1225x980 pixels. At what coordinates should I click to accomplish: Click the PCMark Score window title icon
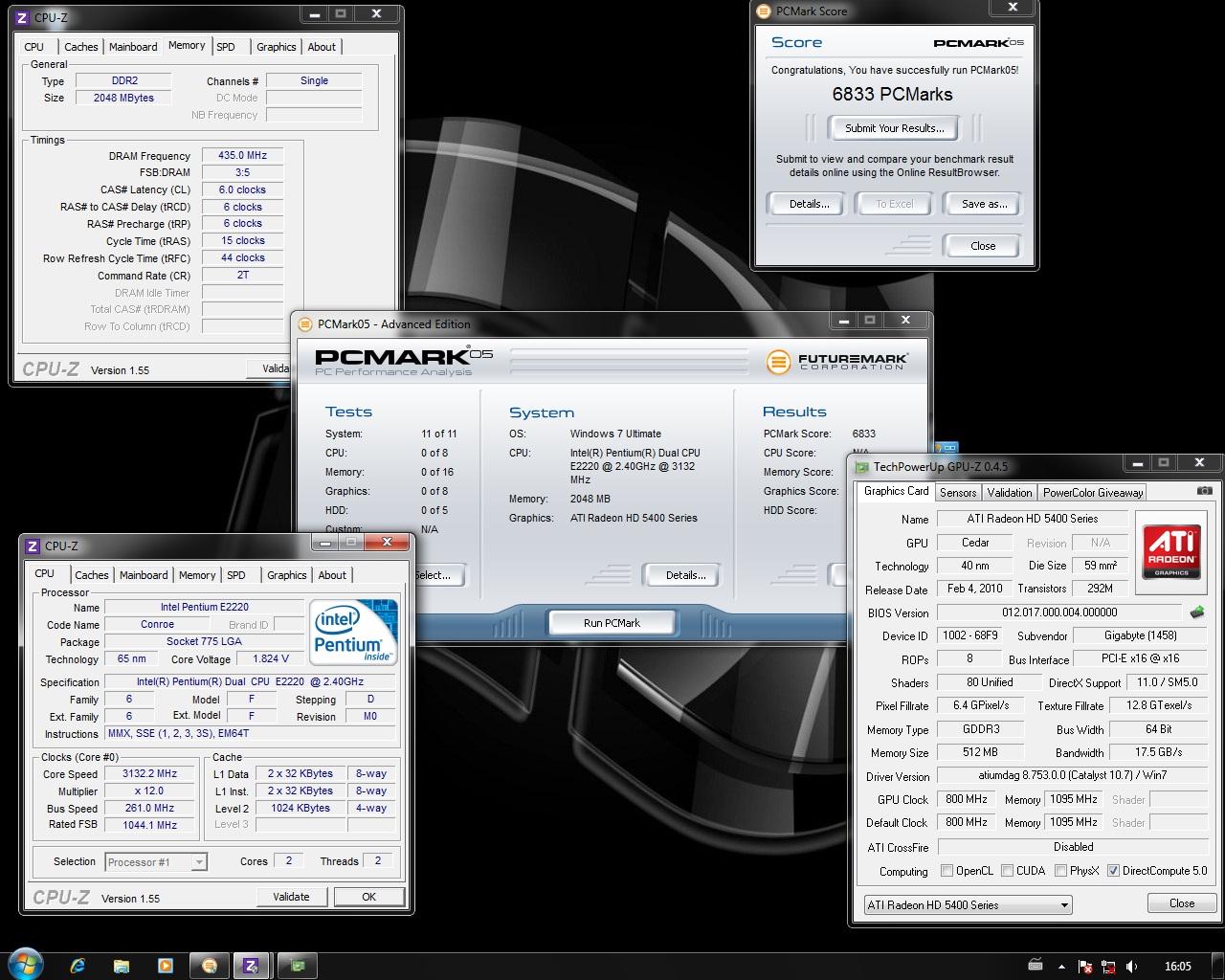764,11
